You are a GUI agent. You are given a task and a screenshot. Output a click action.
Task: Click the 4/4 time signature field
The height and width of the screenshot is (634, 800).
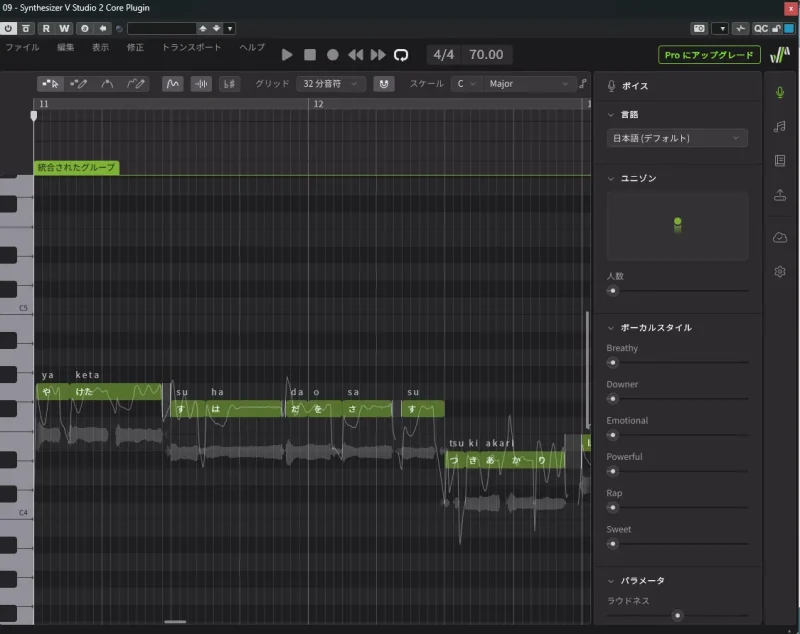click(443, 55)
